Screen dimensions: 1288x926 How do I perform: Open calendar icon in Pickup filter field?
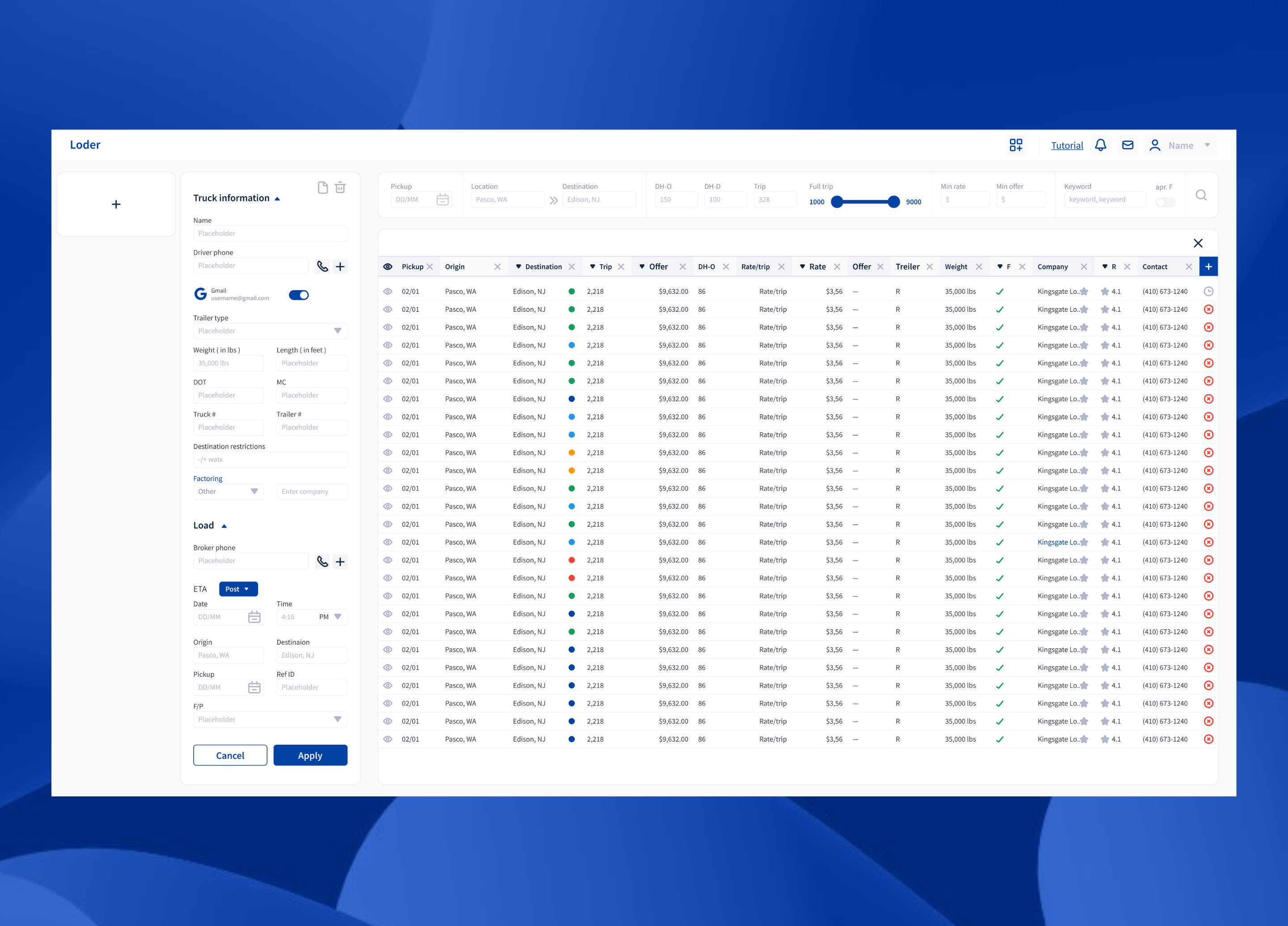click(442, 200)
